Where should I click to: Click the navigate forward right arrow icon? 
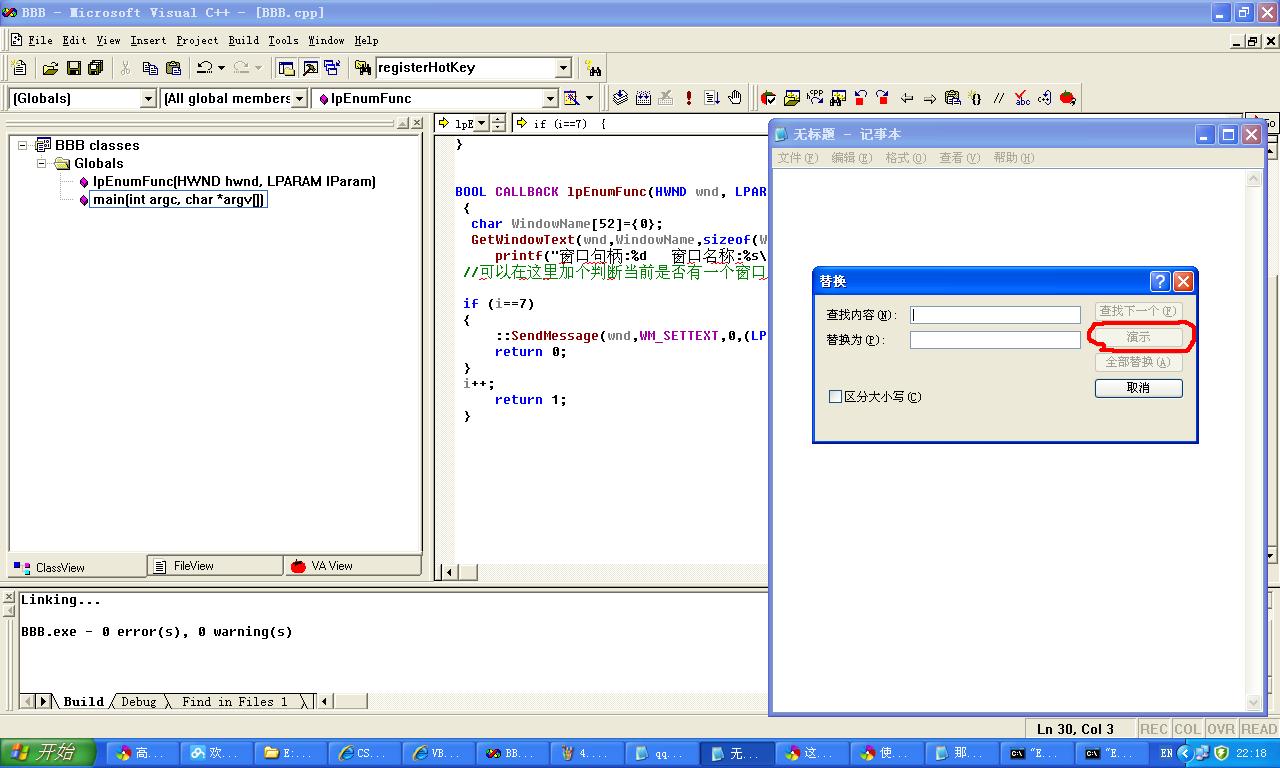click(x=930, y=98)
